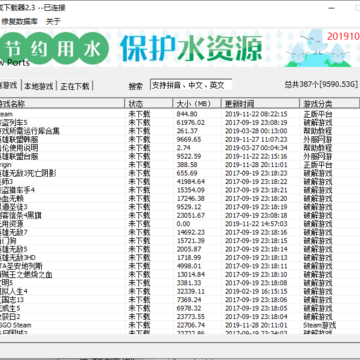Click 正版平台 category in the 388.58 row

pyautogui.click(x=318, y=165)
